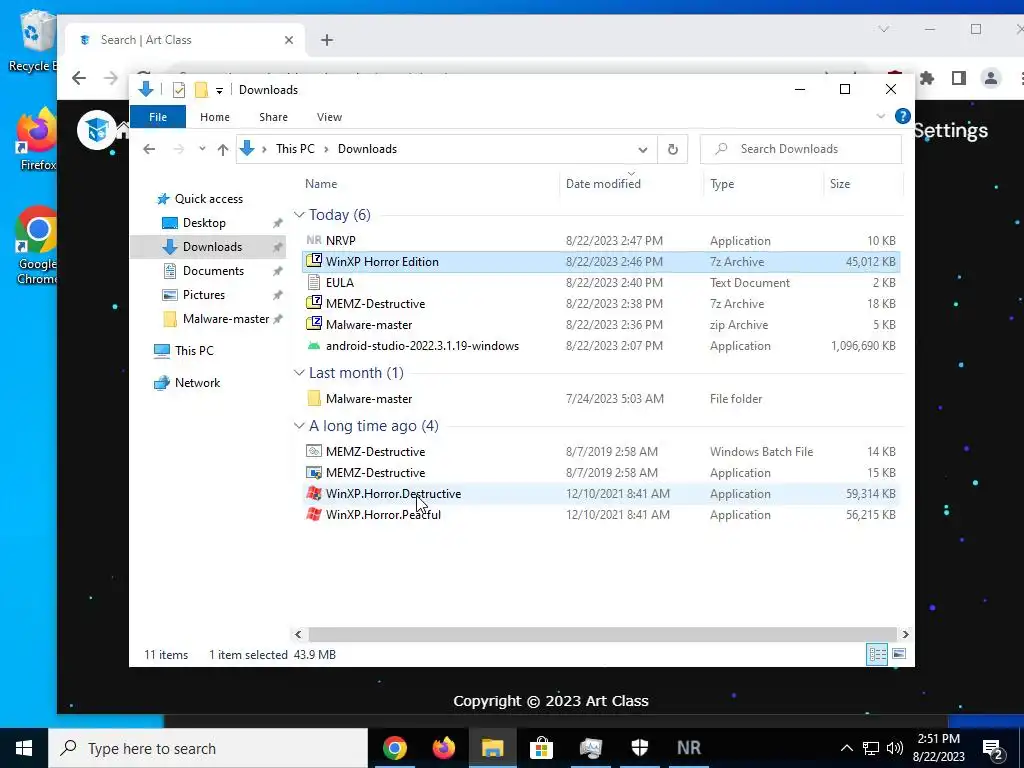Click the speaker volume tray icon
1024x768 pixels.
[x=895, y=748]
